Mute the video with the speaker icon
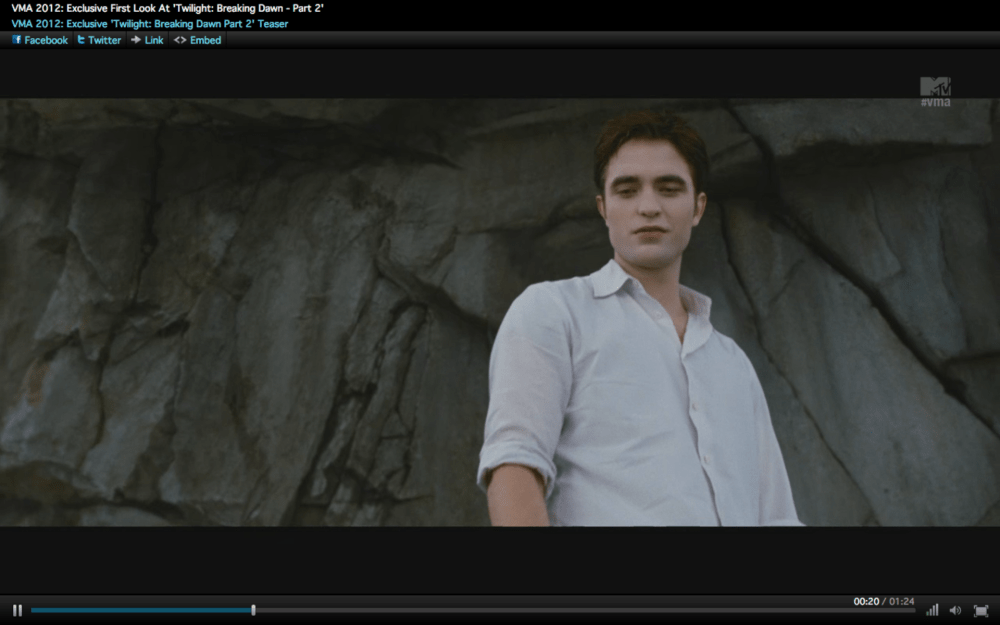Viewport: 1000px width, 625px height. 955,610
